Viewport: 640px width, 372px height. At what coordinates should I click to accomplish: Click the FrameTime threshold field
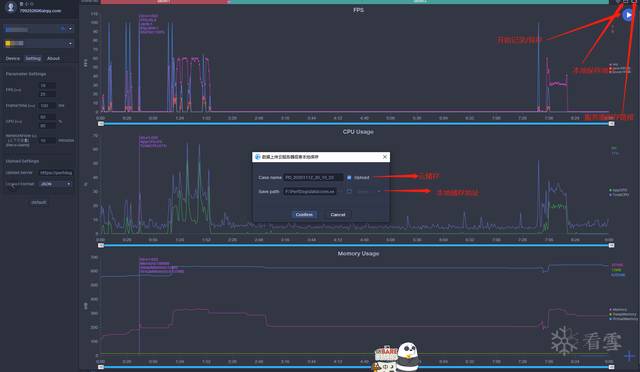click(x=47, y=105)
